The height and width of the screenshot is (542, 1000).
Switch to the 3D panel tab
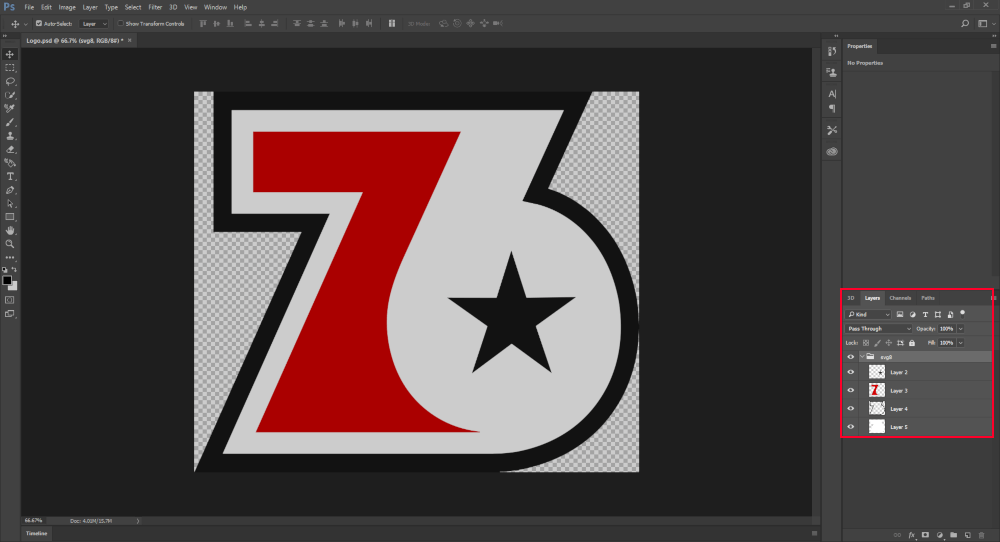point(851,298)
